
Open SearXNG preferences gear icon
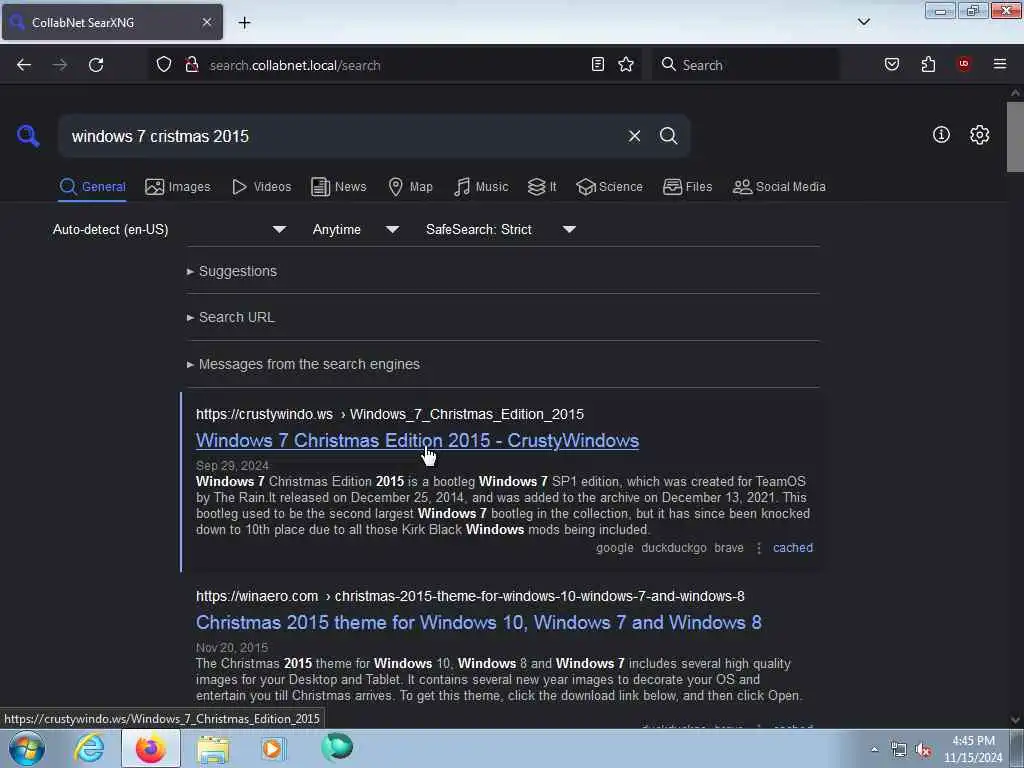[979, 135]
